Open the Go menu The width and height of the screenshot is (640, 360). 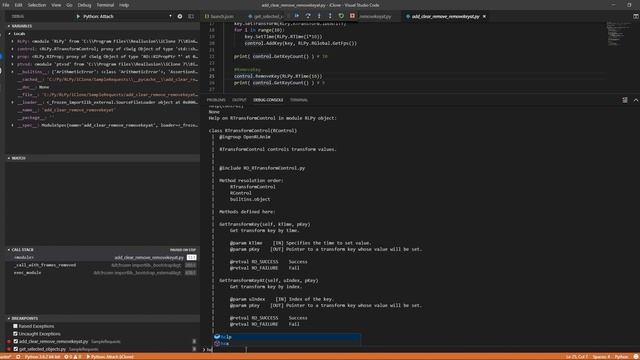tap(69, 5)
